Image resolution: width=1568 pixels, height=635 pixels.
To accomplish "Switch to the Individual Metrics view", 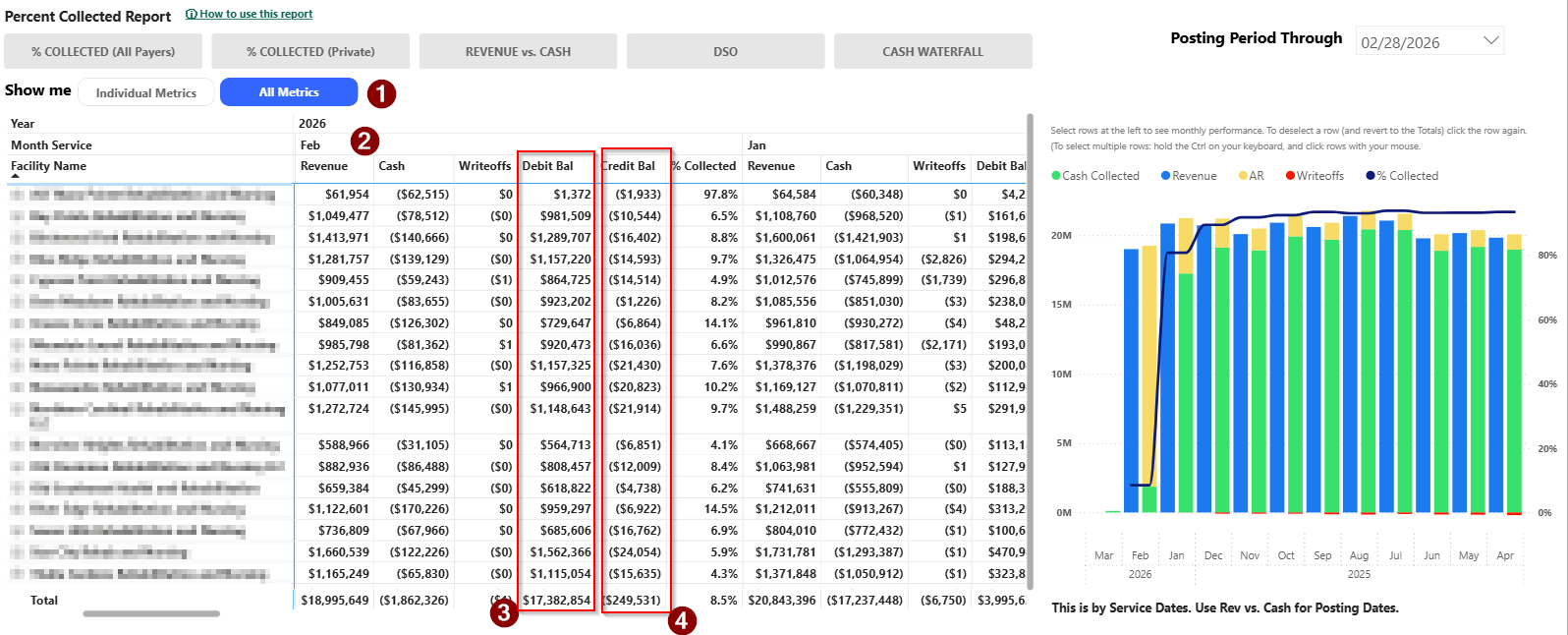I will pyautogui.click(x=145, y=92).
